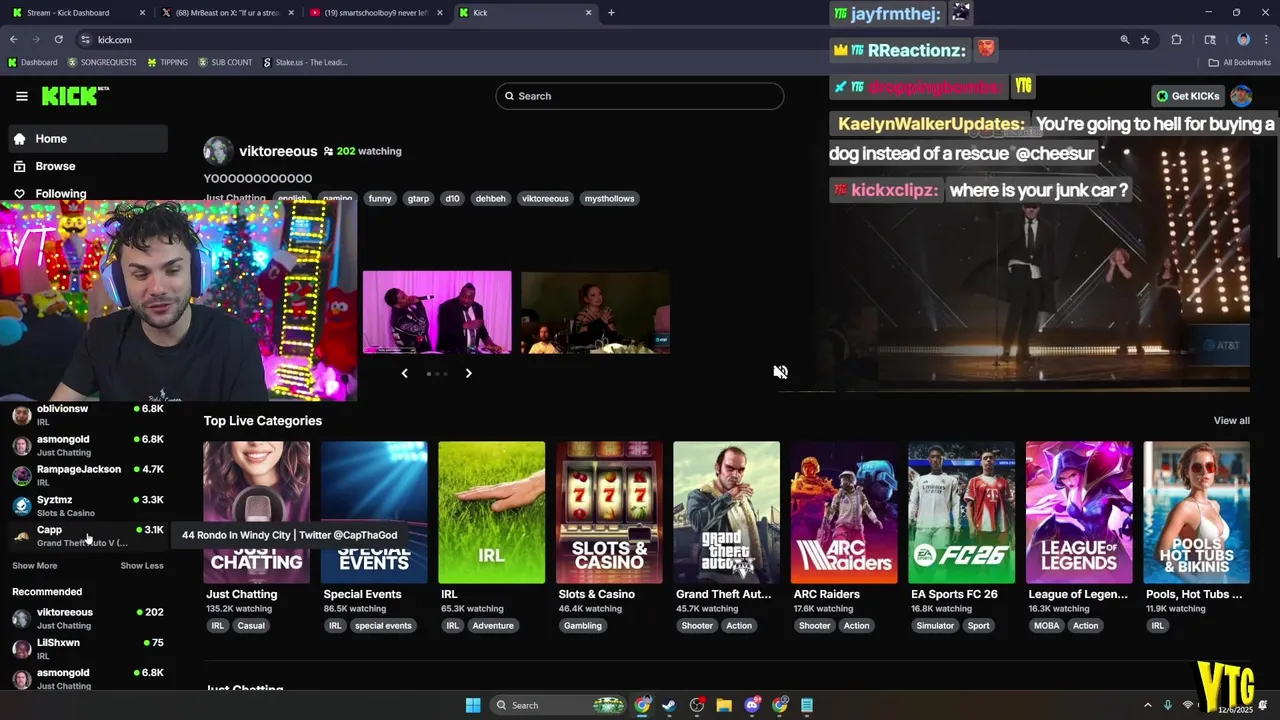Open File Explorer from the taskbar

[724, 705]
